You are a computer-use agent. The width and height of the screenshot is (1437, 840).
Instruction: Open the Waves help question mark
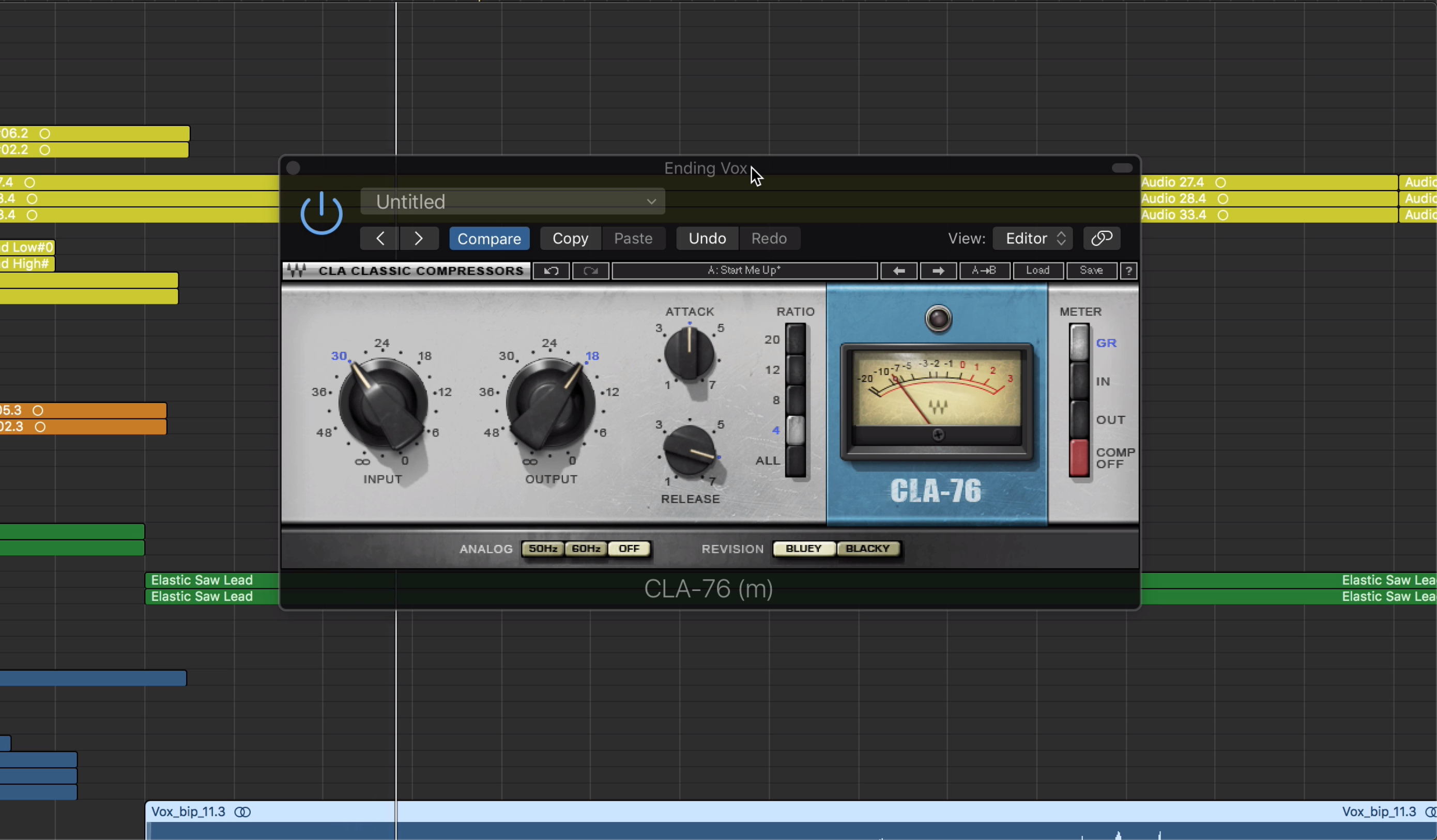point(1128,271)
